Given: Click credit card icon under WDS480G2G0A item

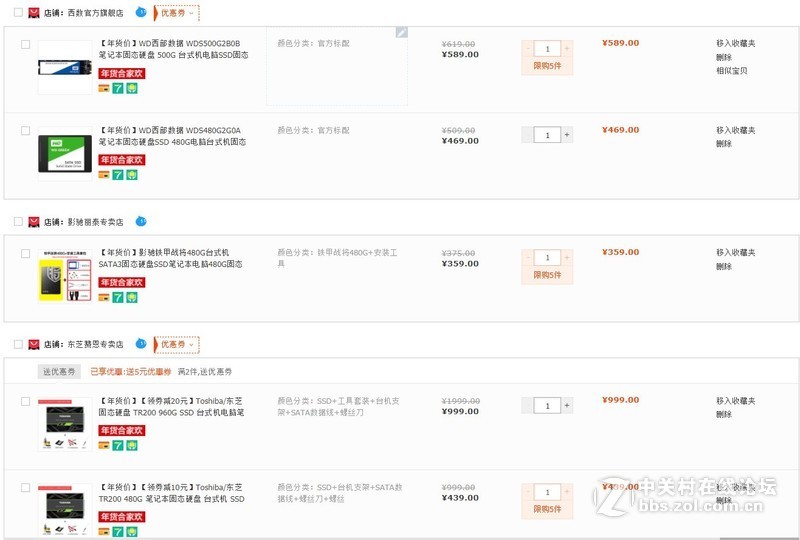Looking at the screenshot, I should tap(104, 175).
